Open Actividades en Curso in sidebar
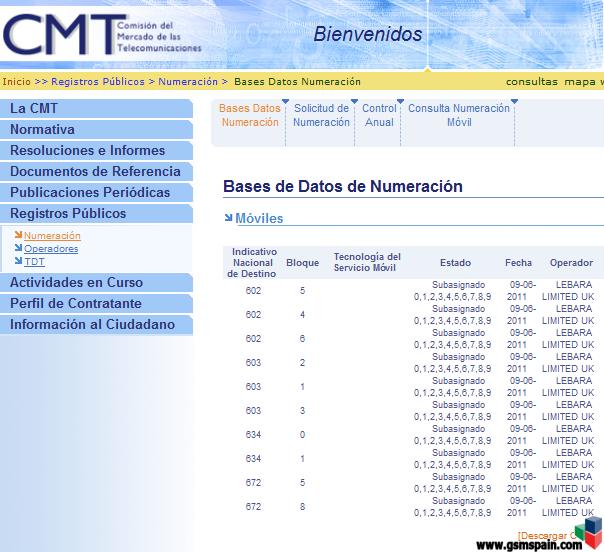 (x=96, y=282)
